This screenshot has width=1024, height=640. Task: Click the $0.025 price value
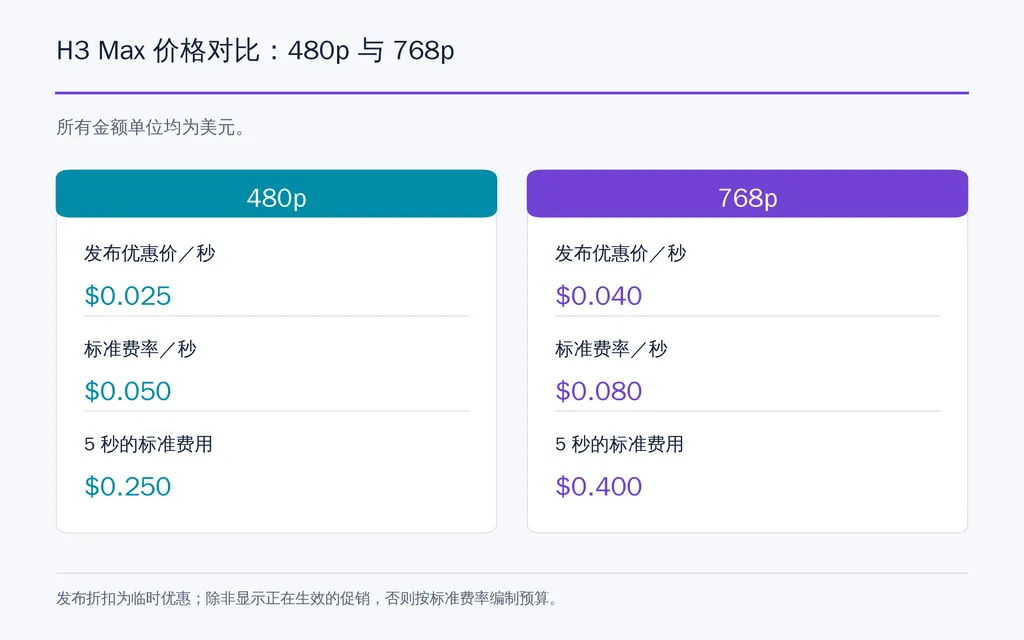(x=128, y=296)
